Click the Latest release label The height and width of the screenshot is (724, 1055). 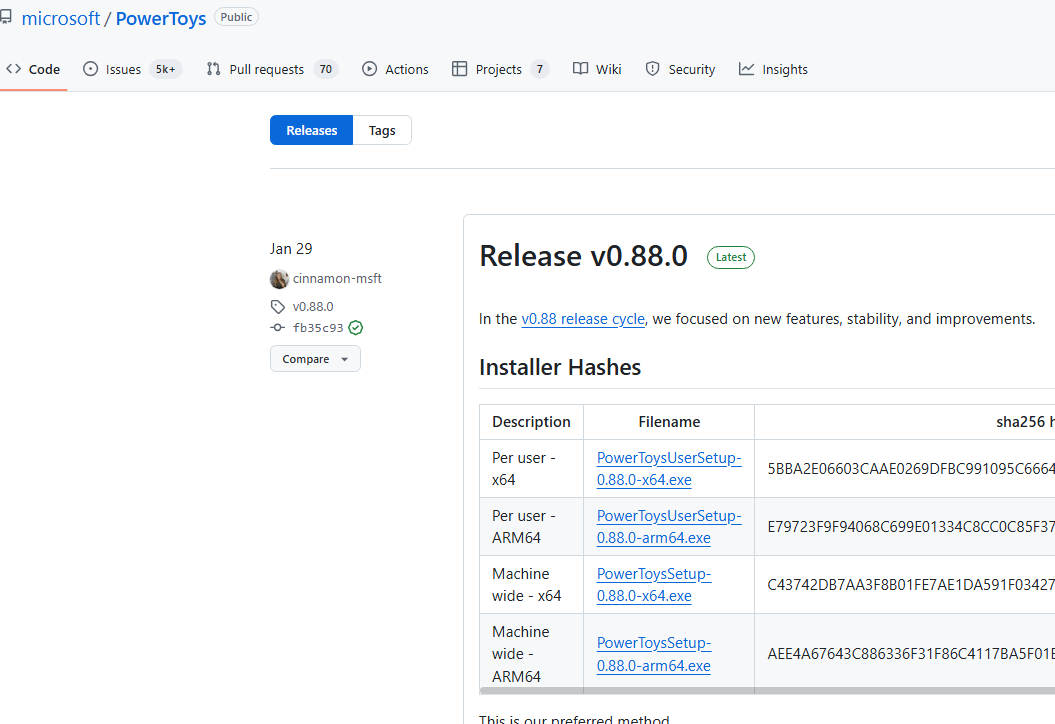tap(731, 258)
